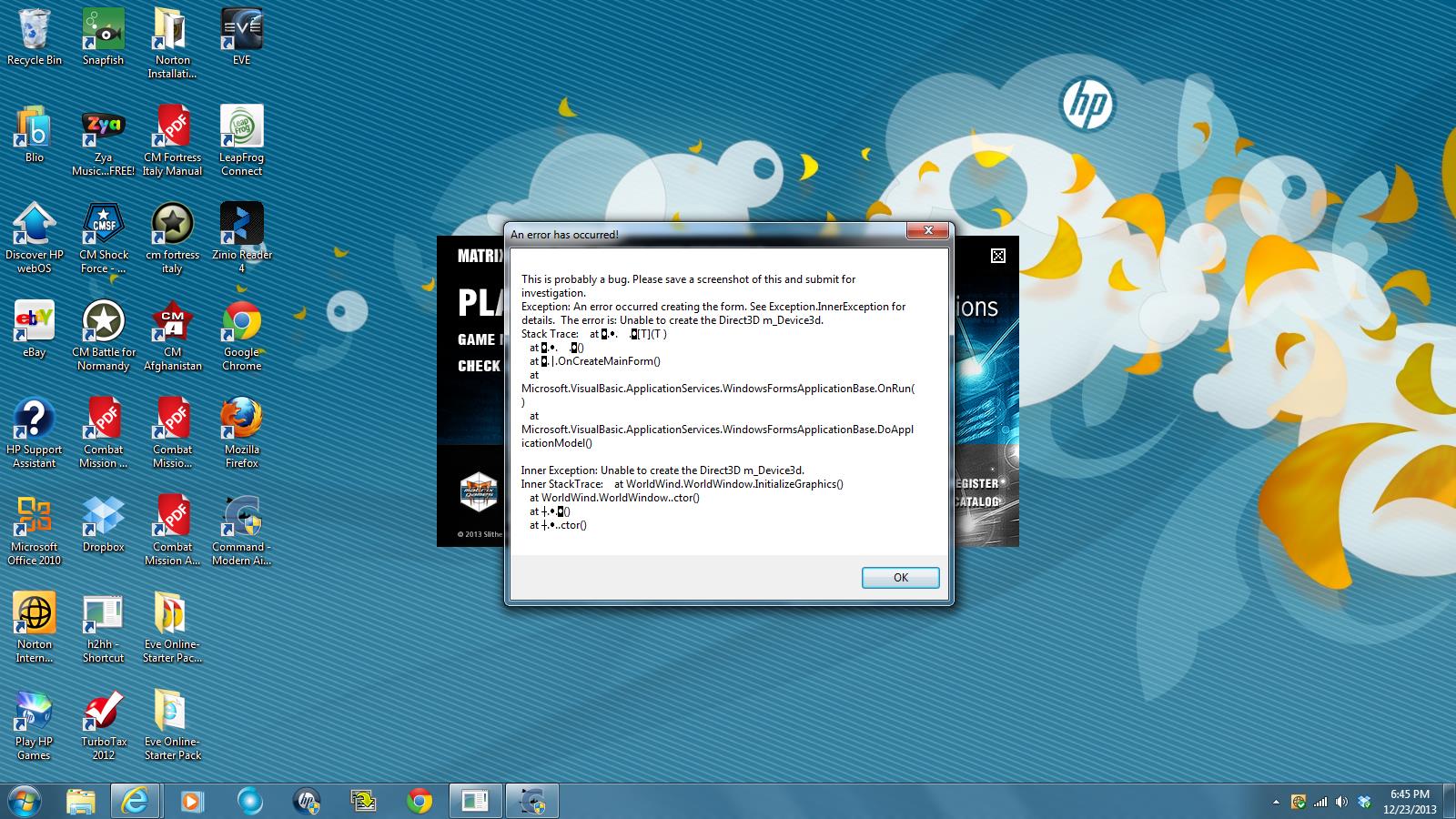The width and height of the screenshot is (1456, 819).
Task: Open the Recycle Bin icon
Action: pos(35,37)
